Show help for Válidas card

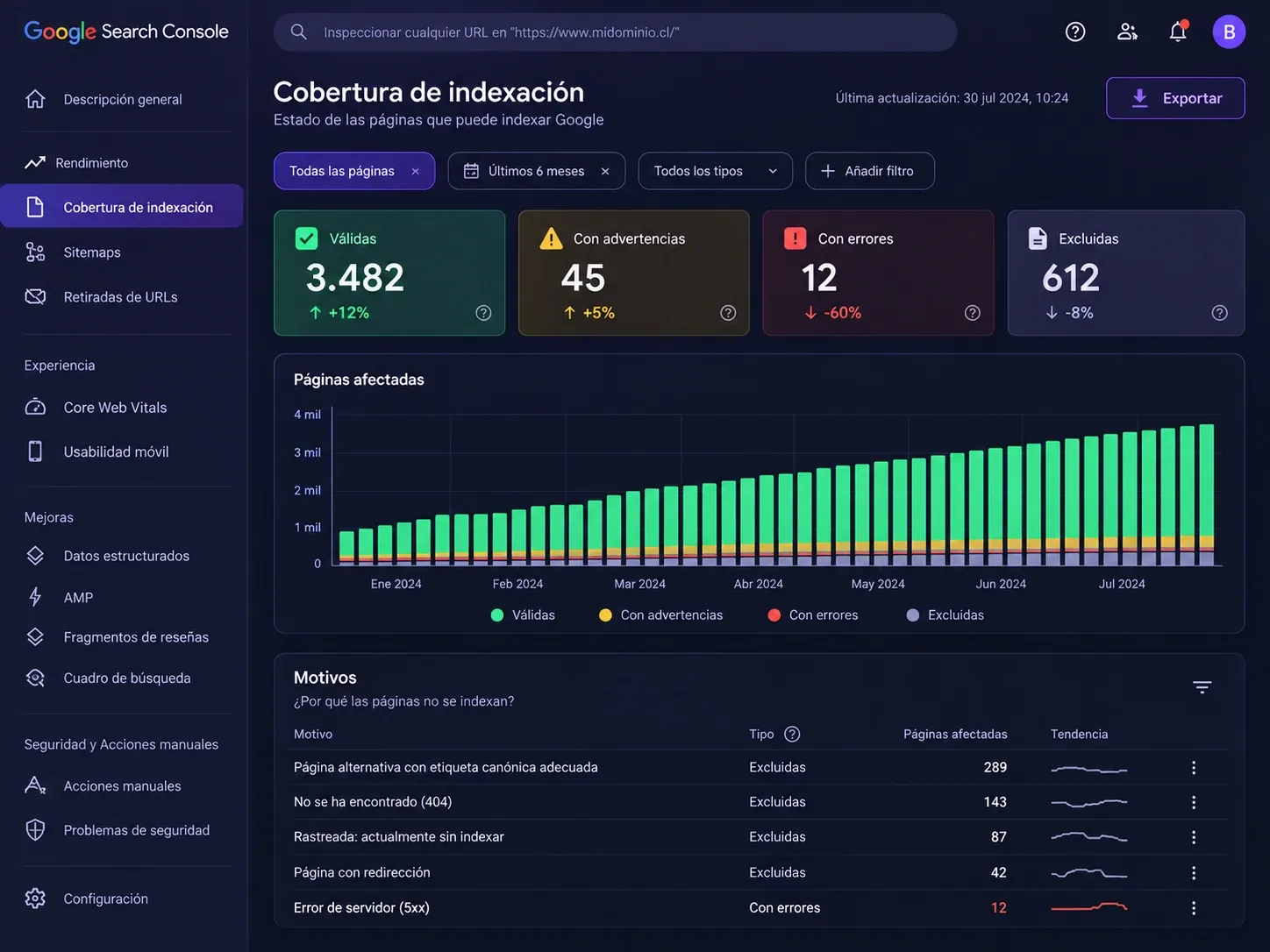tap(483, 313)
